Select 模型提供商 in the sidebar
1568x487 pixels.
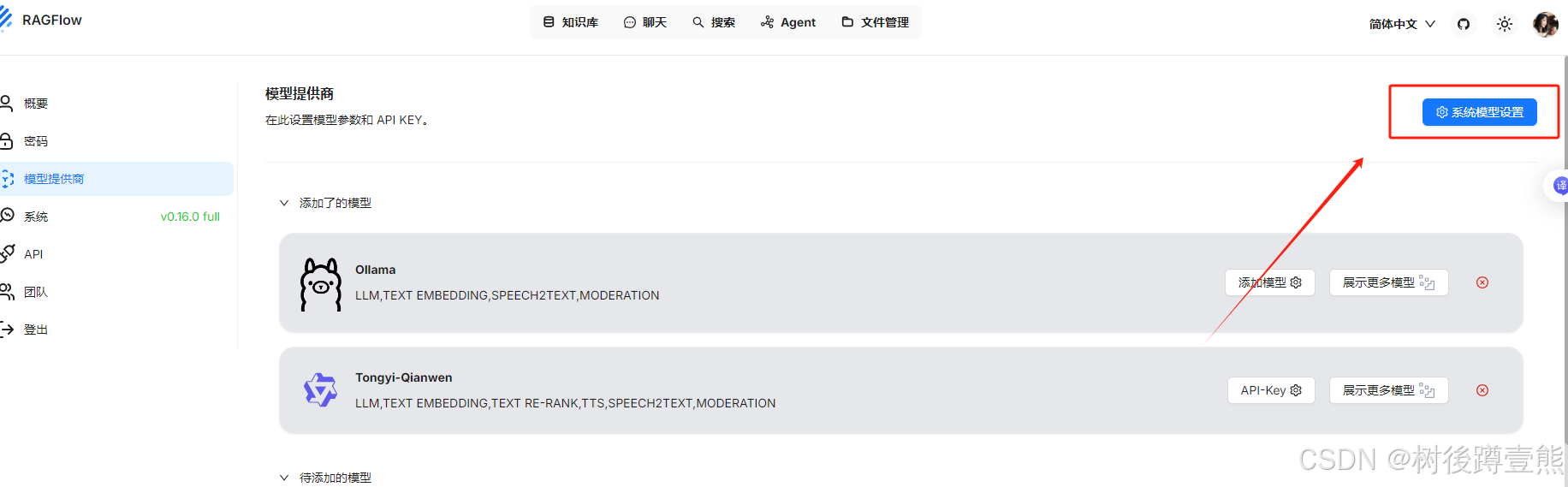(116, 179)
